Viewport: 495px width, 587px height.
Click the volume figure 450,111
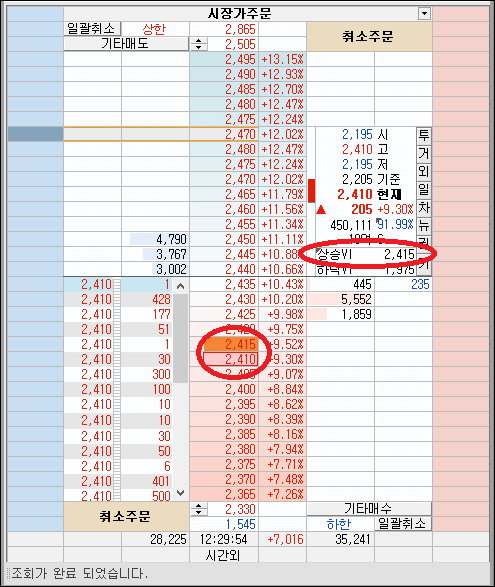point(351,225)
